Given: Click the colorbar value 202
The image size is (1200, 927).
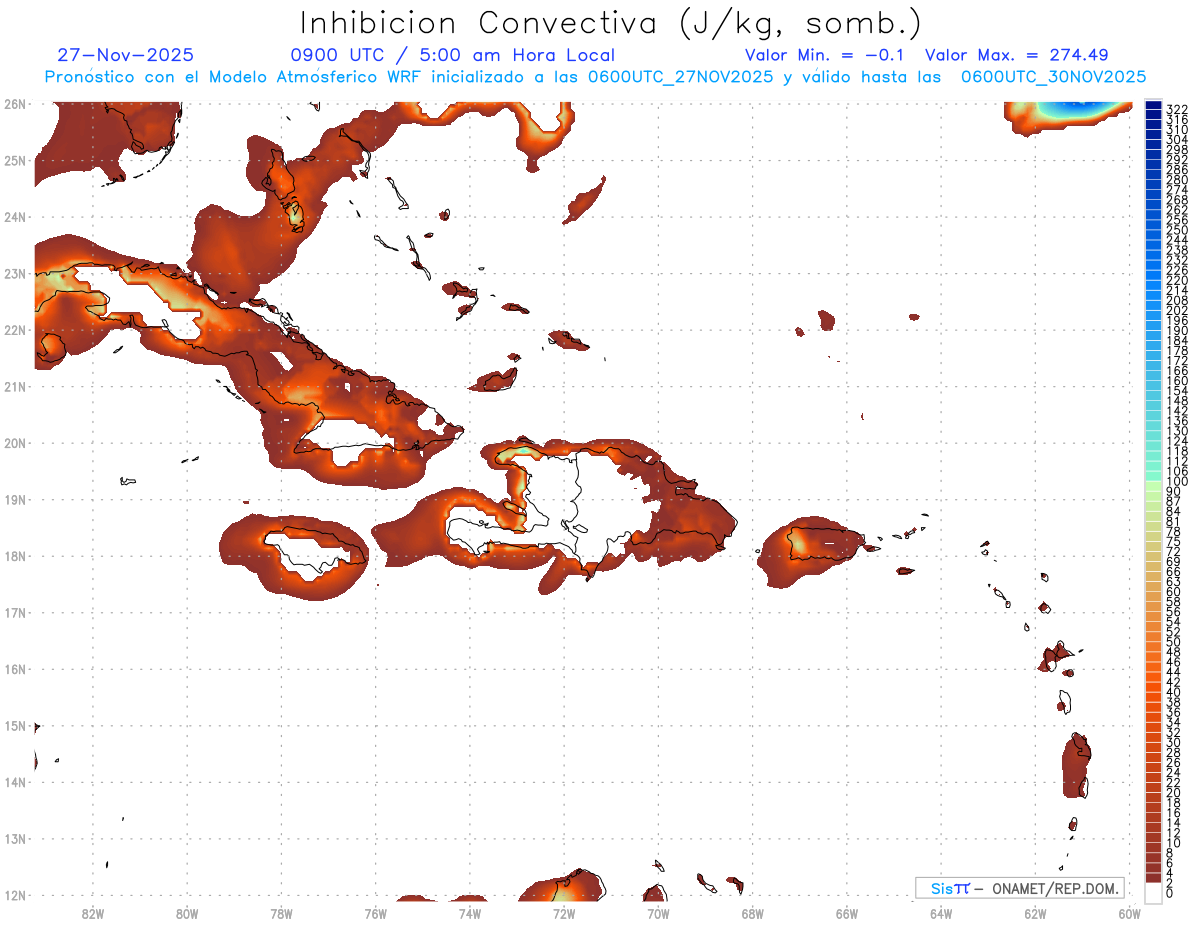Looking at the screenshot, I should pyautogui.click(x=1177, y=310).
